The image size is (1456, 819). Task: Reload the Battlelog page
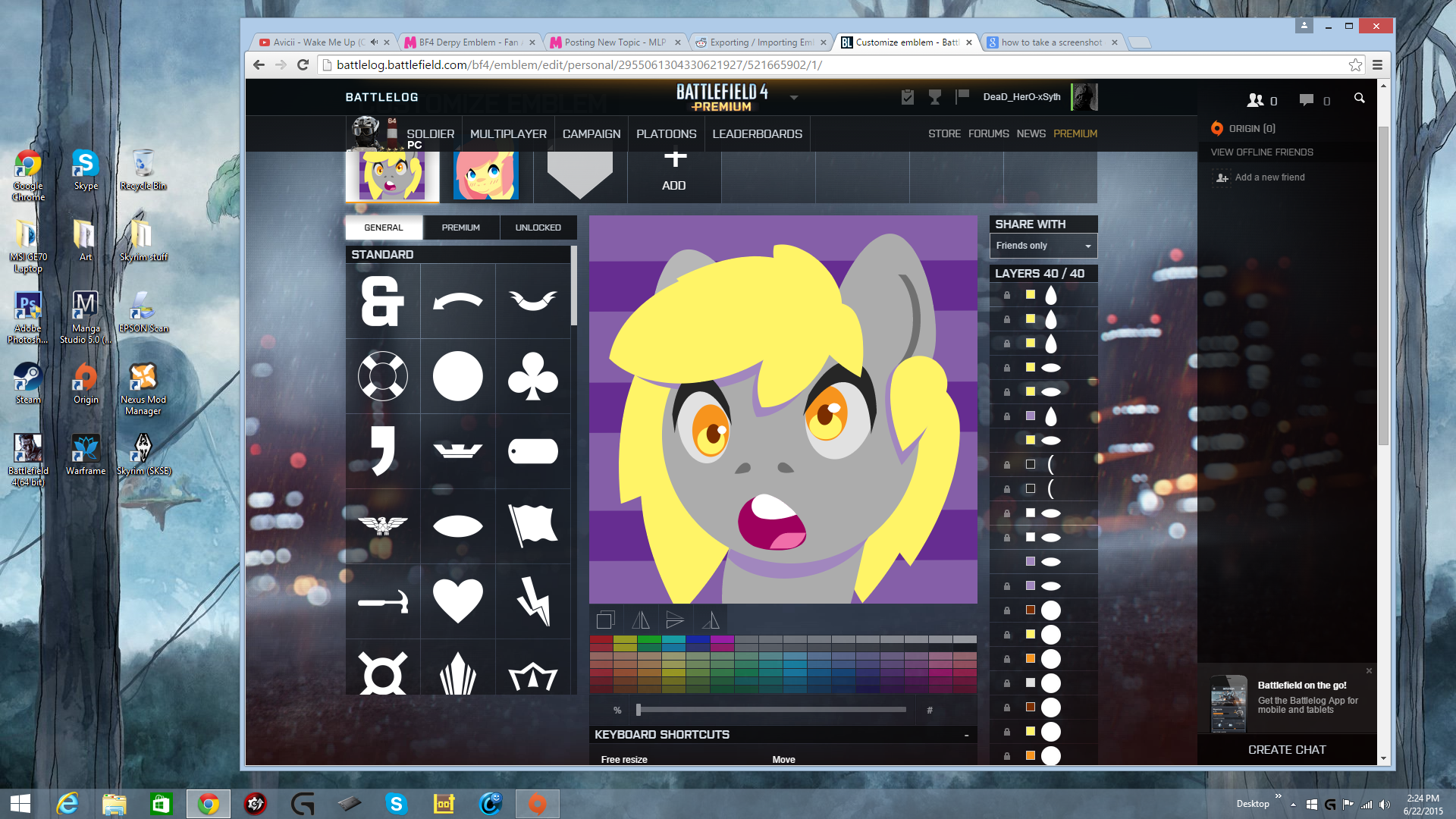(x=303, y=65)
